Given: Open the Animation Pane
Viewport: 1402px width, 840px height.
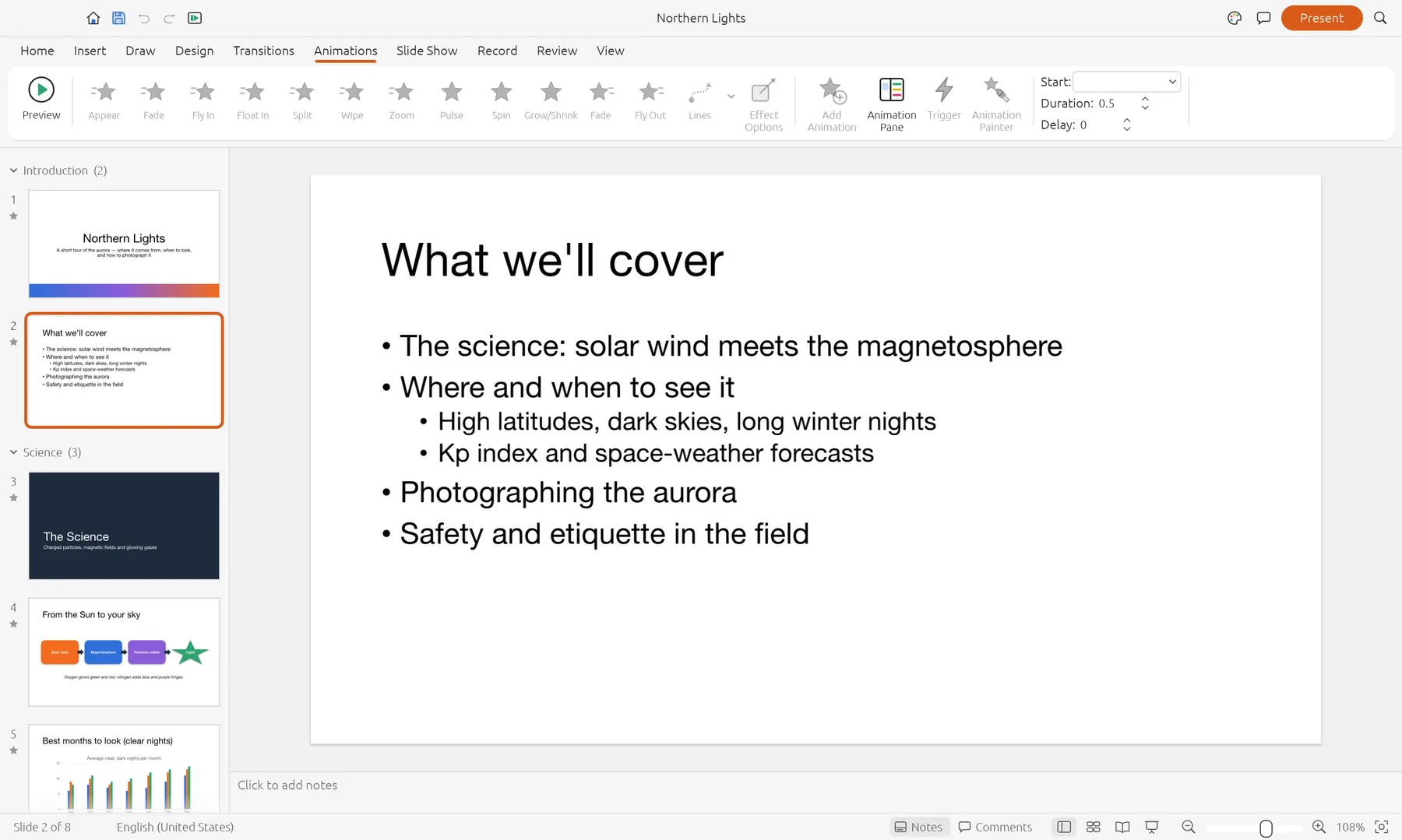Looking at the screenshot, I should (891, 105).
